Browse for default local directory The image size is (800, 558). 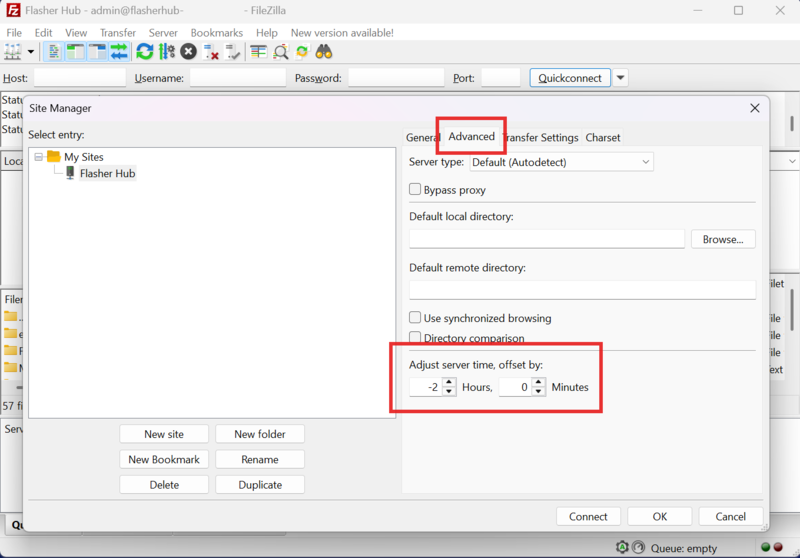tap(723, 239)
